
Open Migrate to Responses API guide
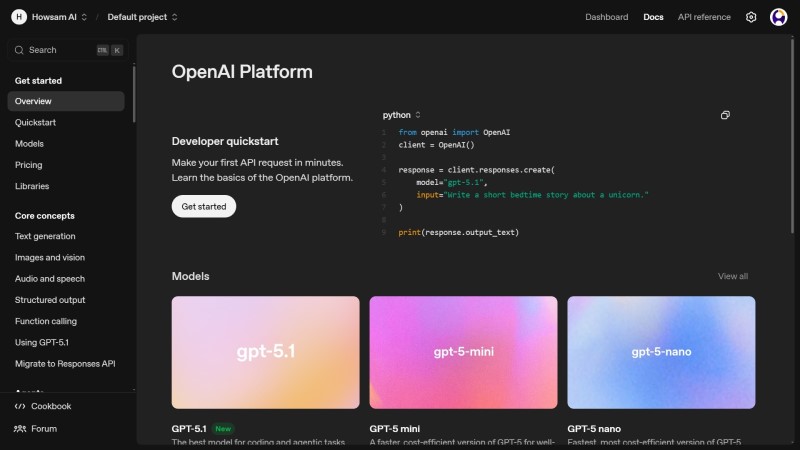point(65,364)
